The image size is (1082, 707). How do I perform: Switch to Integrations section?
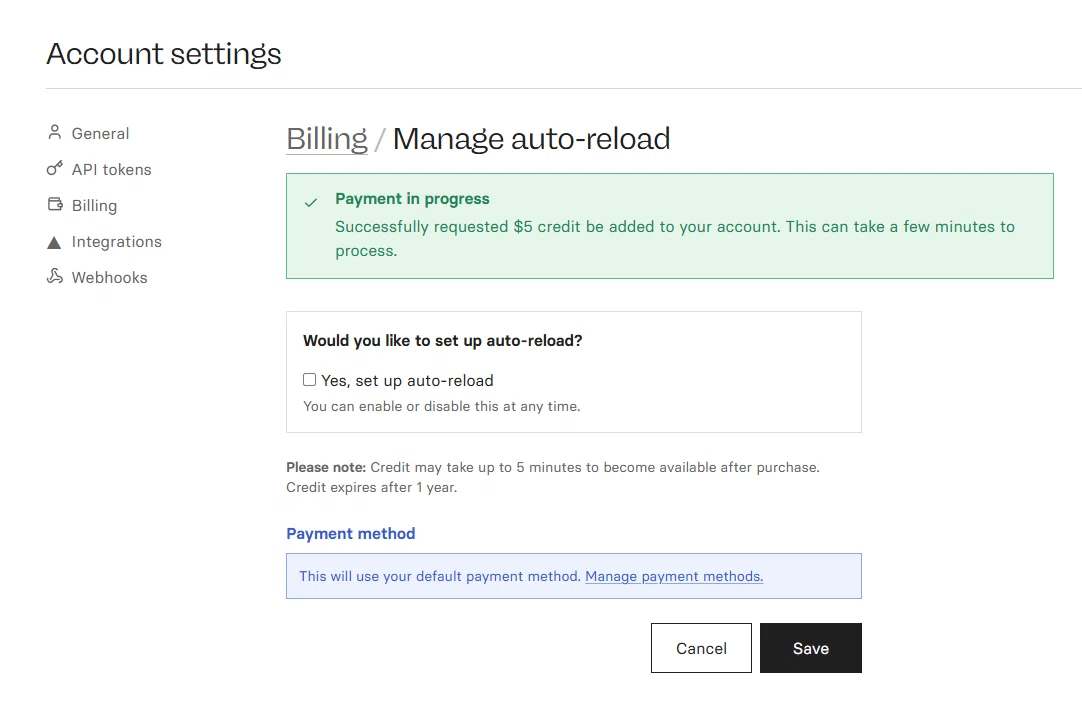[117, 241]
